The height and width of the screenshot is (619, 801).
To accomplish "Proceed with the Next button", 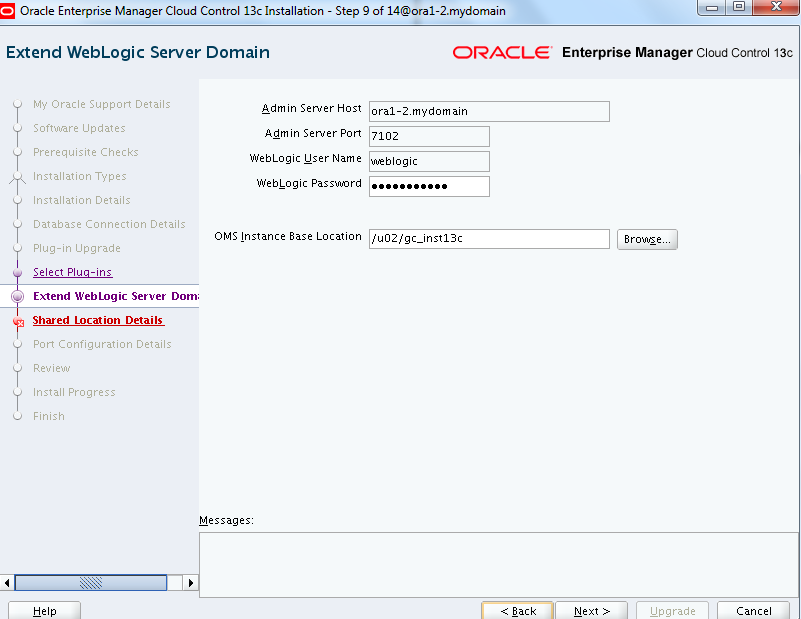I will tap(592, 611).
